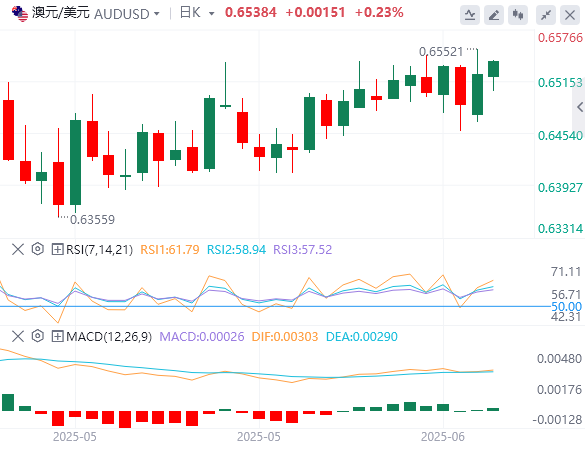
Task: Select the drawing pencil tool
Action: pos(494,15)
